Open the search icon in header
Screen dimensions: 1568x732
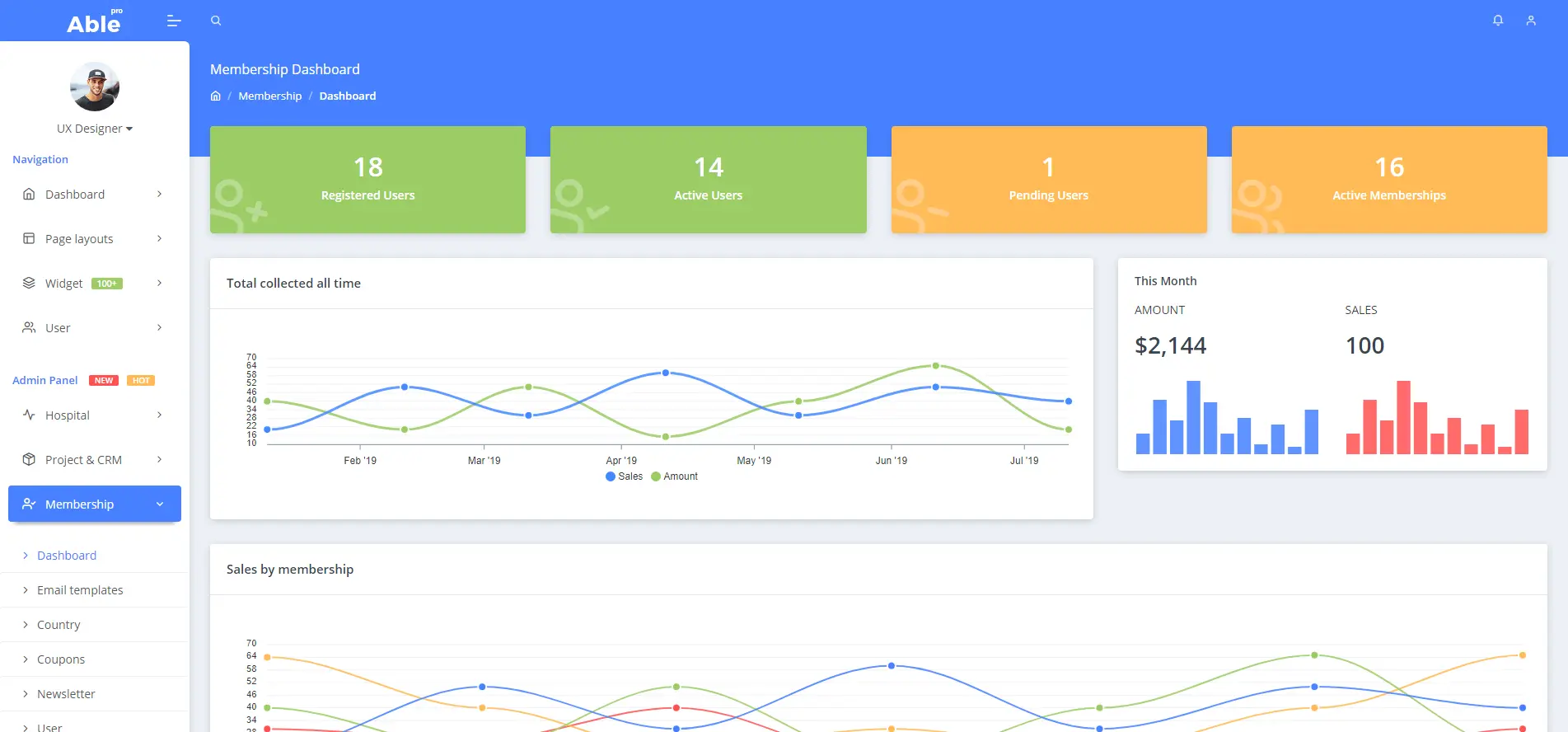point(216,21)
